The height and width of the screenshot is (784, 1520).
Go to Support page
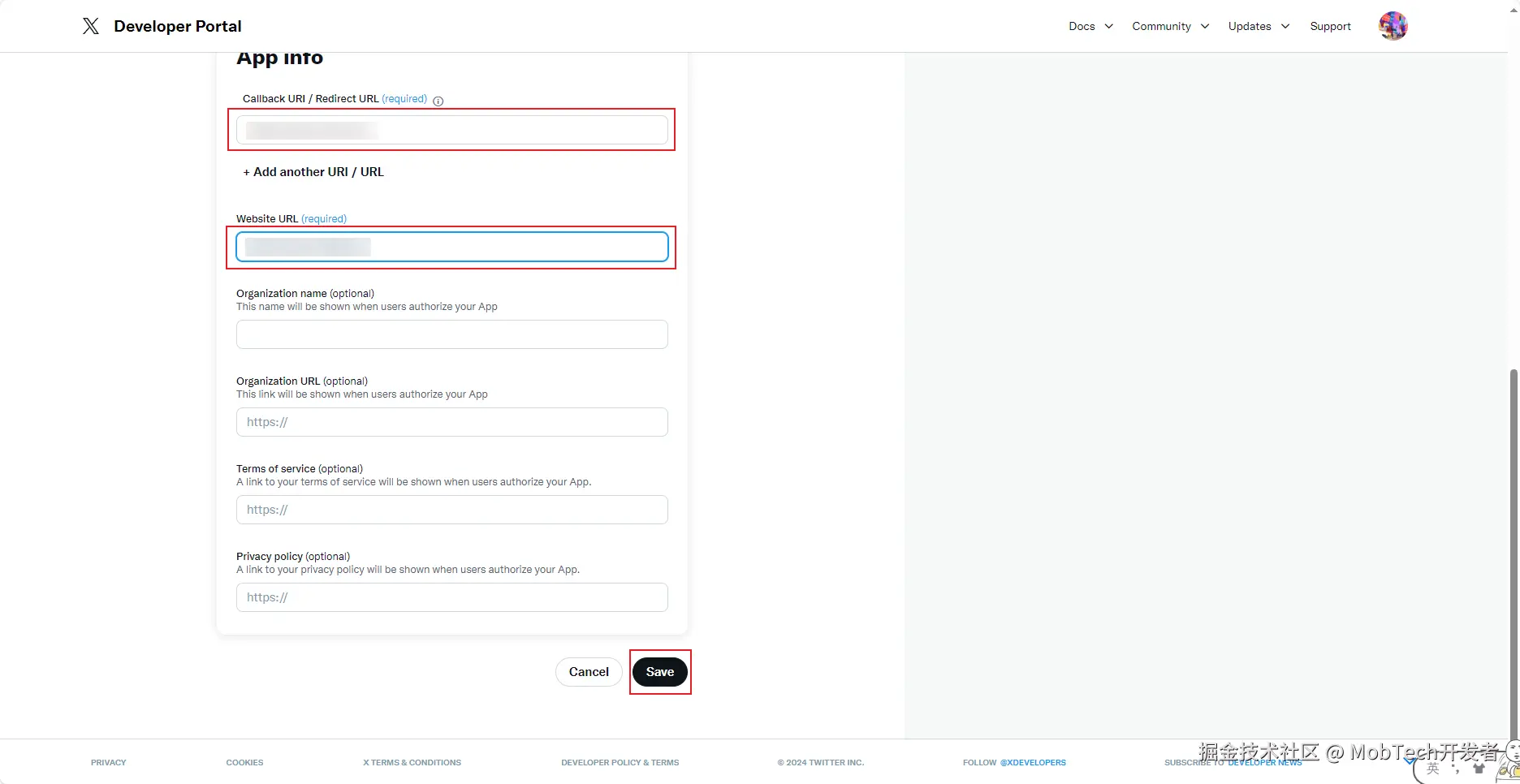tap(1330, 26)
